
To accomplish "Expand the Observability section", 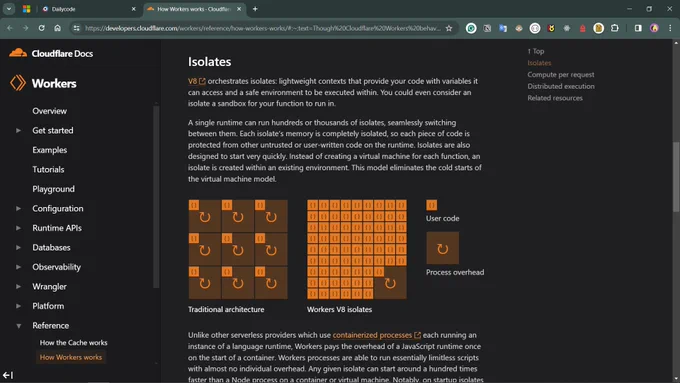I will click(18, 267).
